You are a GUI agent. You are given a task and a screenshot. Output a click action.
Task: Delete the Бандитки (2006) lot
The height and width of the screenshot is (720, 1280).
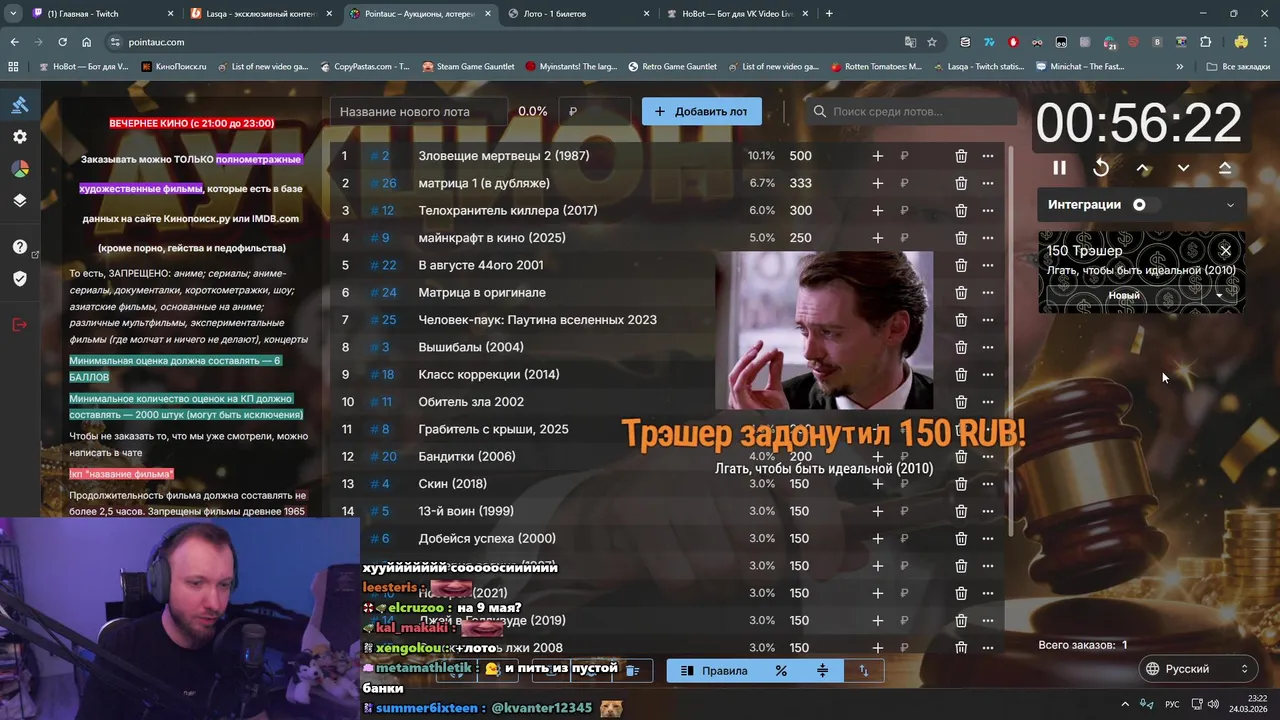click(x=961, y=457)
